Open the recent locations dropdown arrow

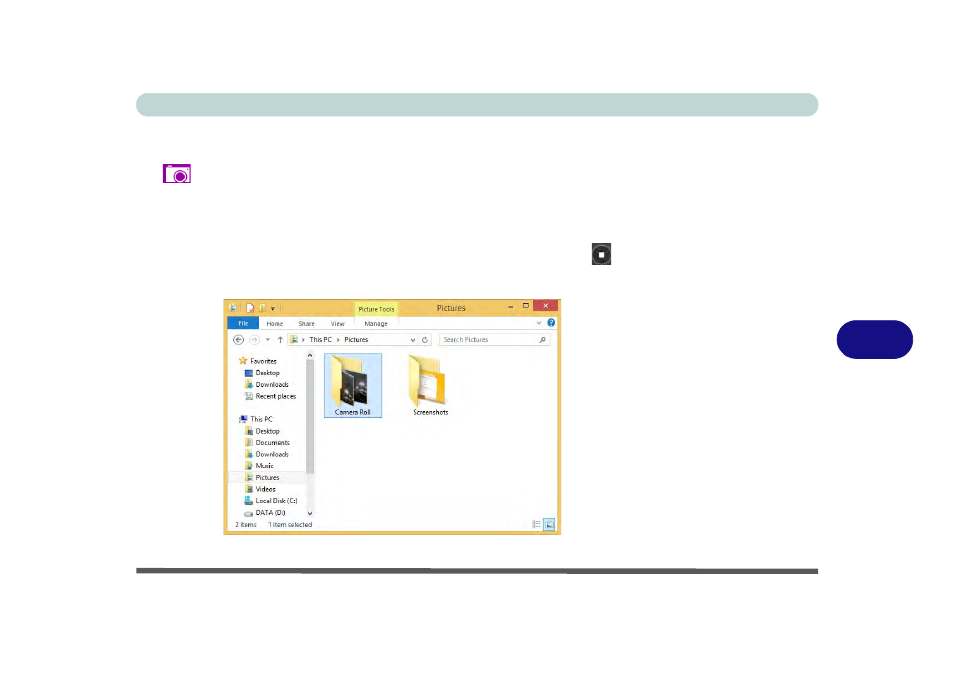267,340
